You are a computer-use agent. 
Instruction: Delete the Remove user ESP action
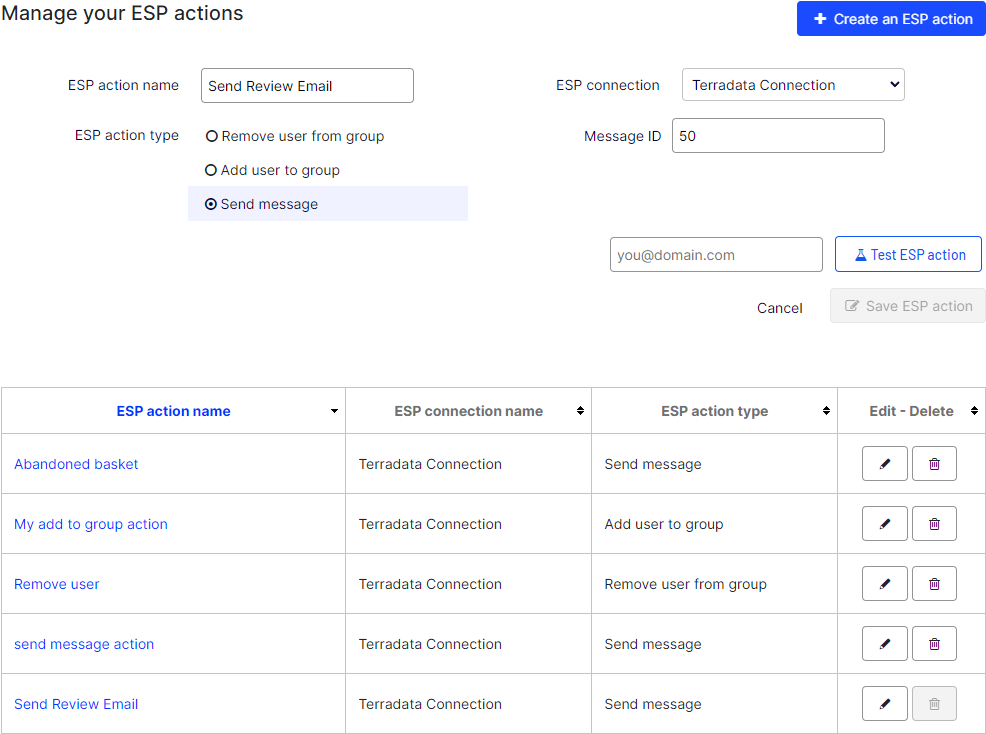[x=934, y=583]
